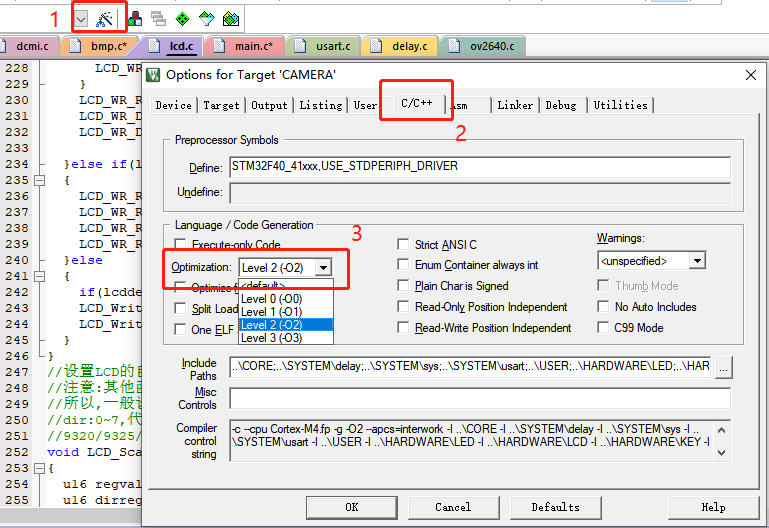Viewport: 769px width, 528px height.
Task: Click the gray stacked windows toolbar icon
Action: coord(158,19)
